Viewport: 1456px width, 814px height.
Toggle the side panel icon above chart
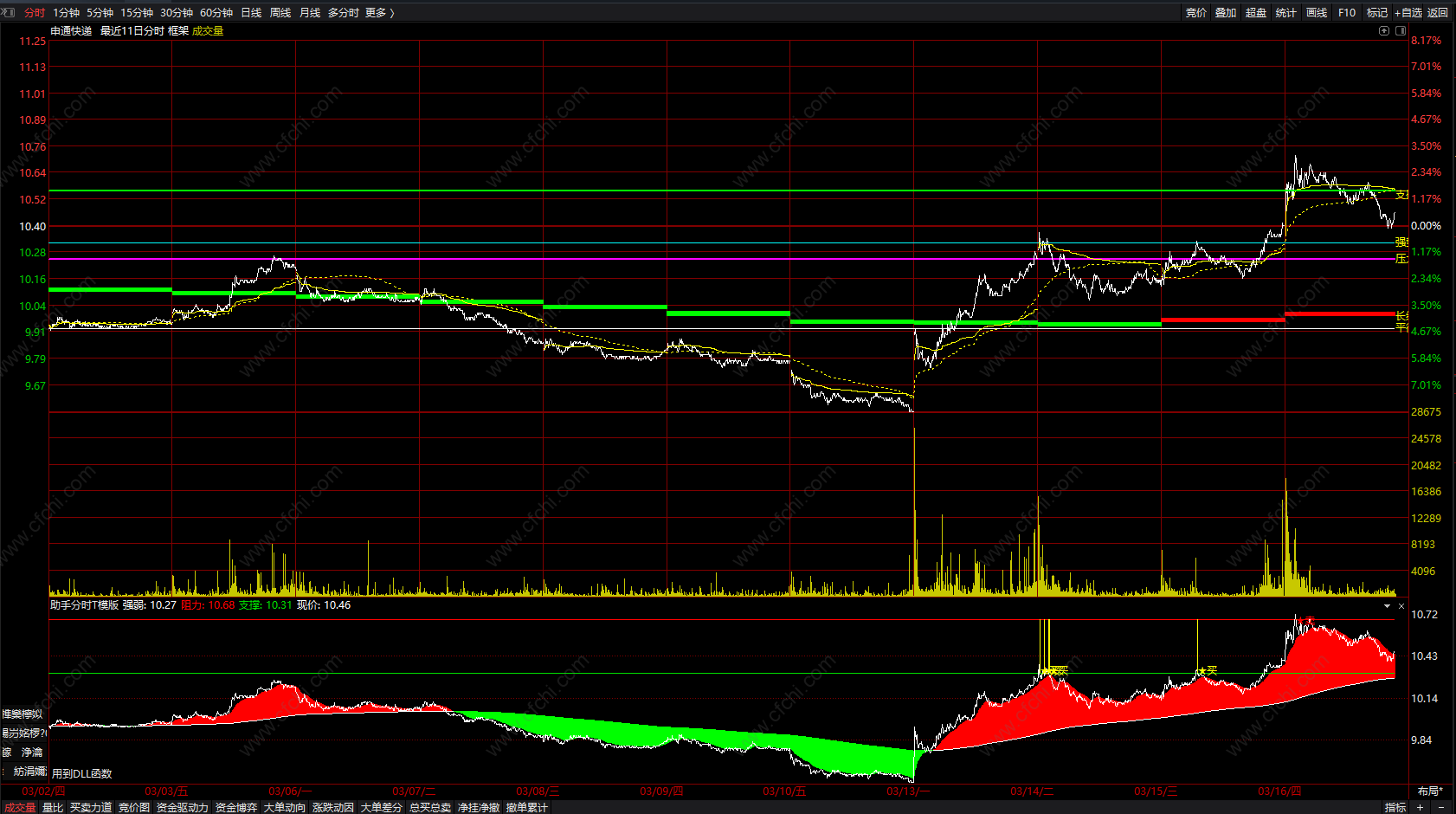click(1401, 31)
